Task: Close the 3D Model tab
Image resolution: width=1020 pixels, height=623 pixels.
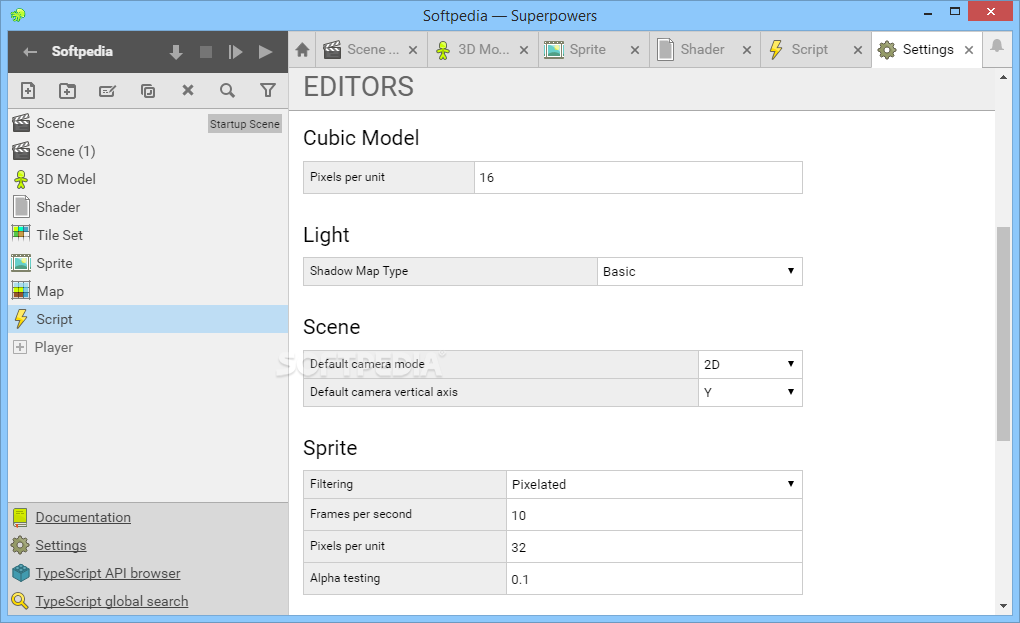Action: [524, 50]
